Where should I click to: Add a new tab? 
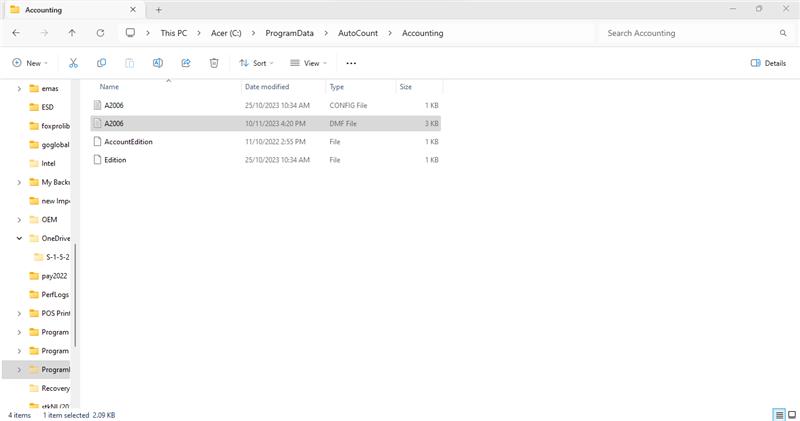[x=158, y=9]
